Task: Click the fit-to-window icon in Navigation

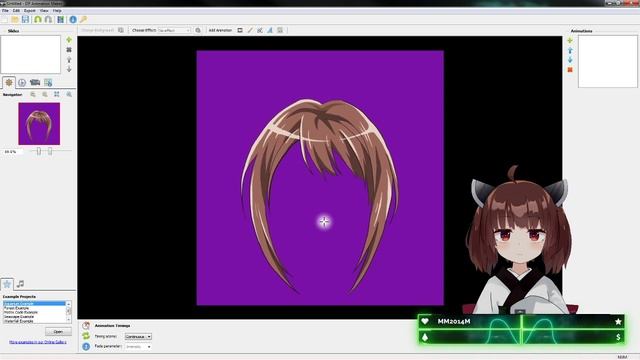Action: pos(57,94)
